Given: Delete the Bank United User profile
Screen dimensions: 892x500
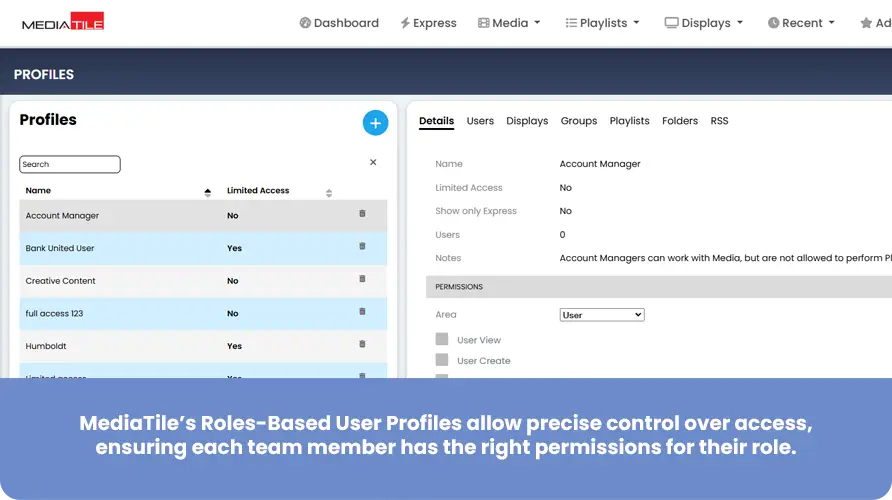Looking at the screenshot, I should [362, 246].
